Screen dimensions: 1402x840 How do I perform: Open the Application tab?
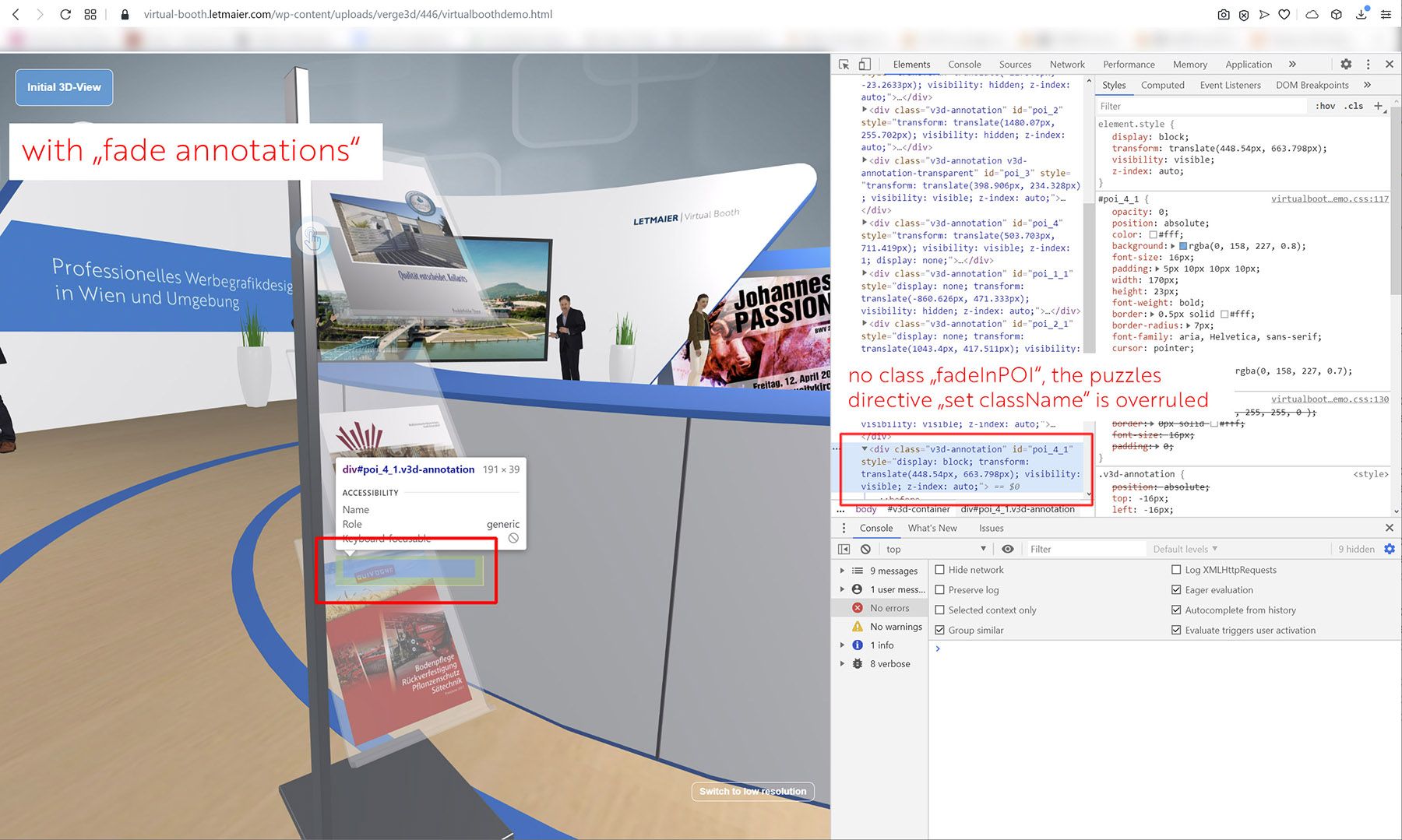[1249, 65]
